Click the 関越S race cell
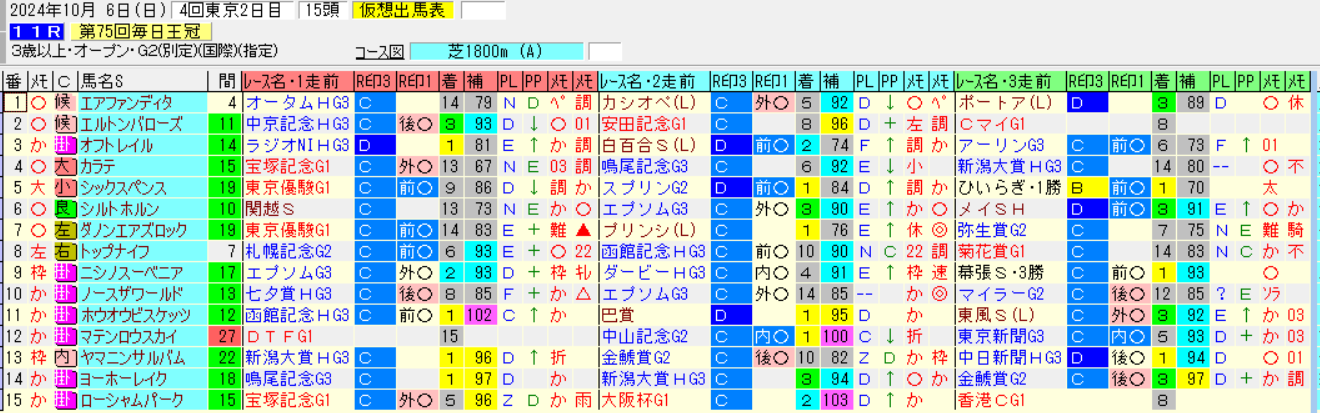 click(297, 208)
